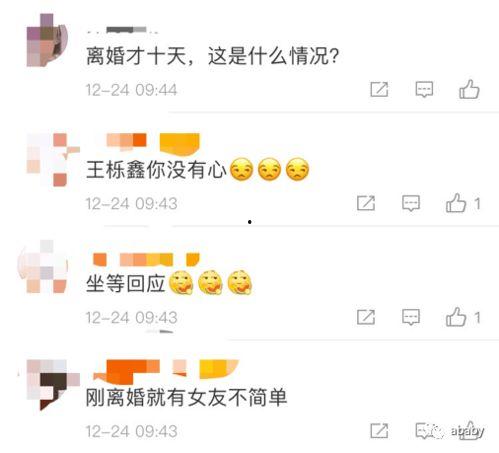499x453 pixels.
Task: Reply to the comment "王栎鑫你没有心"
Action: click(x=411, y=203)
